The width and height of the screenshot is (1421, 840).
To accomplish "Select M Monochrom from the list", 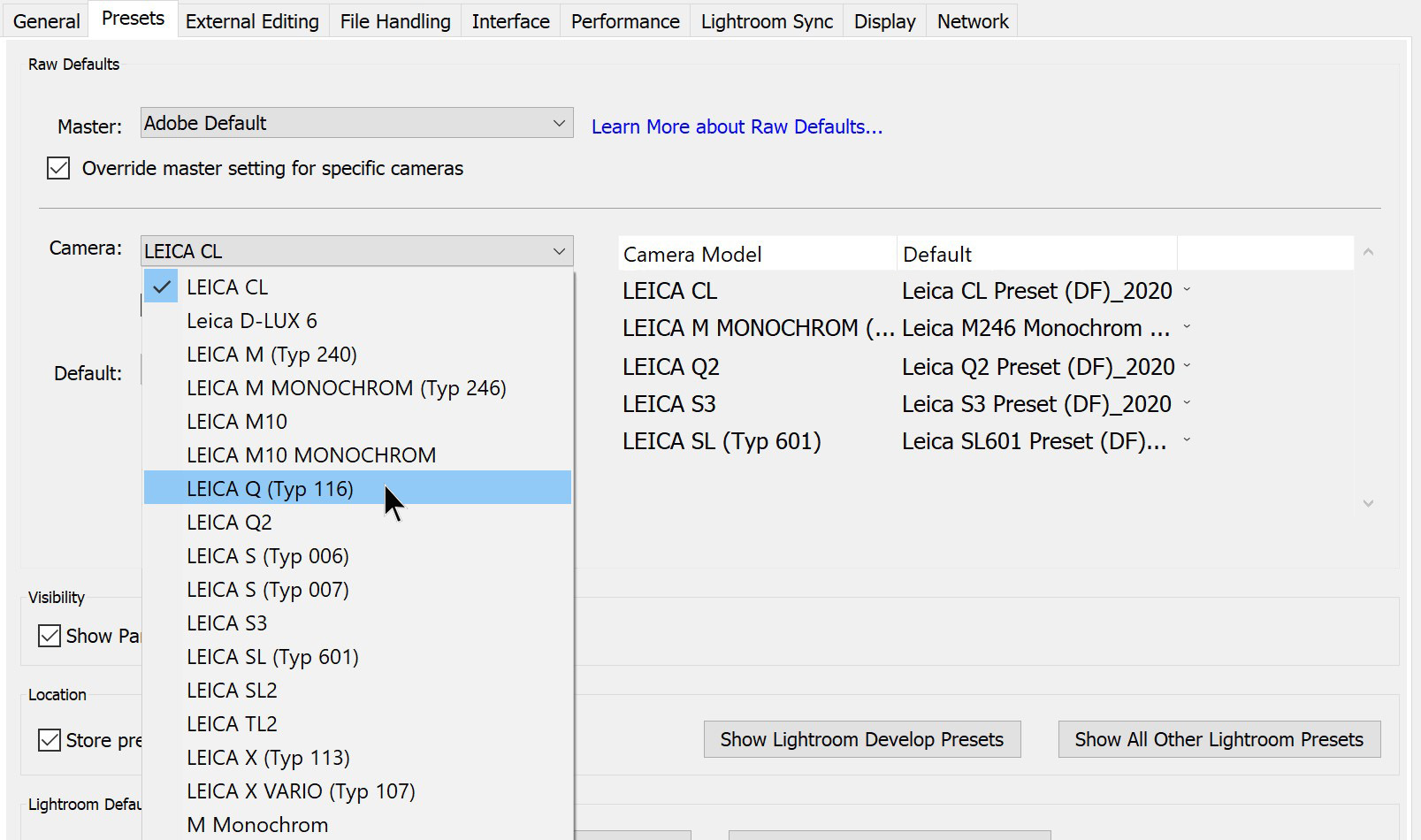I will (357, 825).
